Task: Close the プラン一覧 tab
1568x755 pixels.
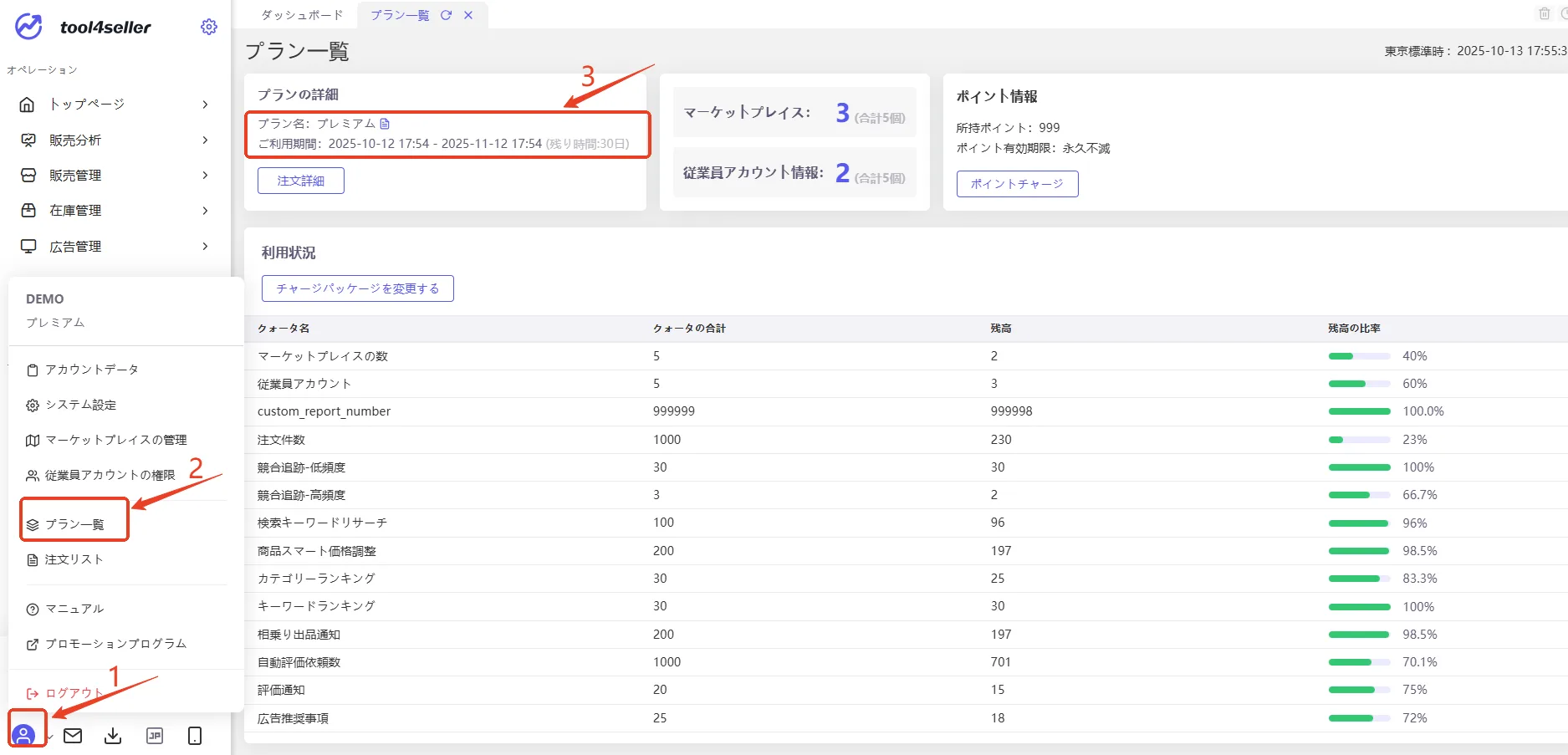Action: pyautogui.click(x=468, y=15)
